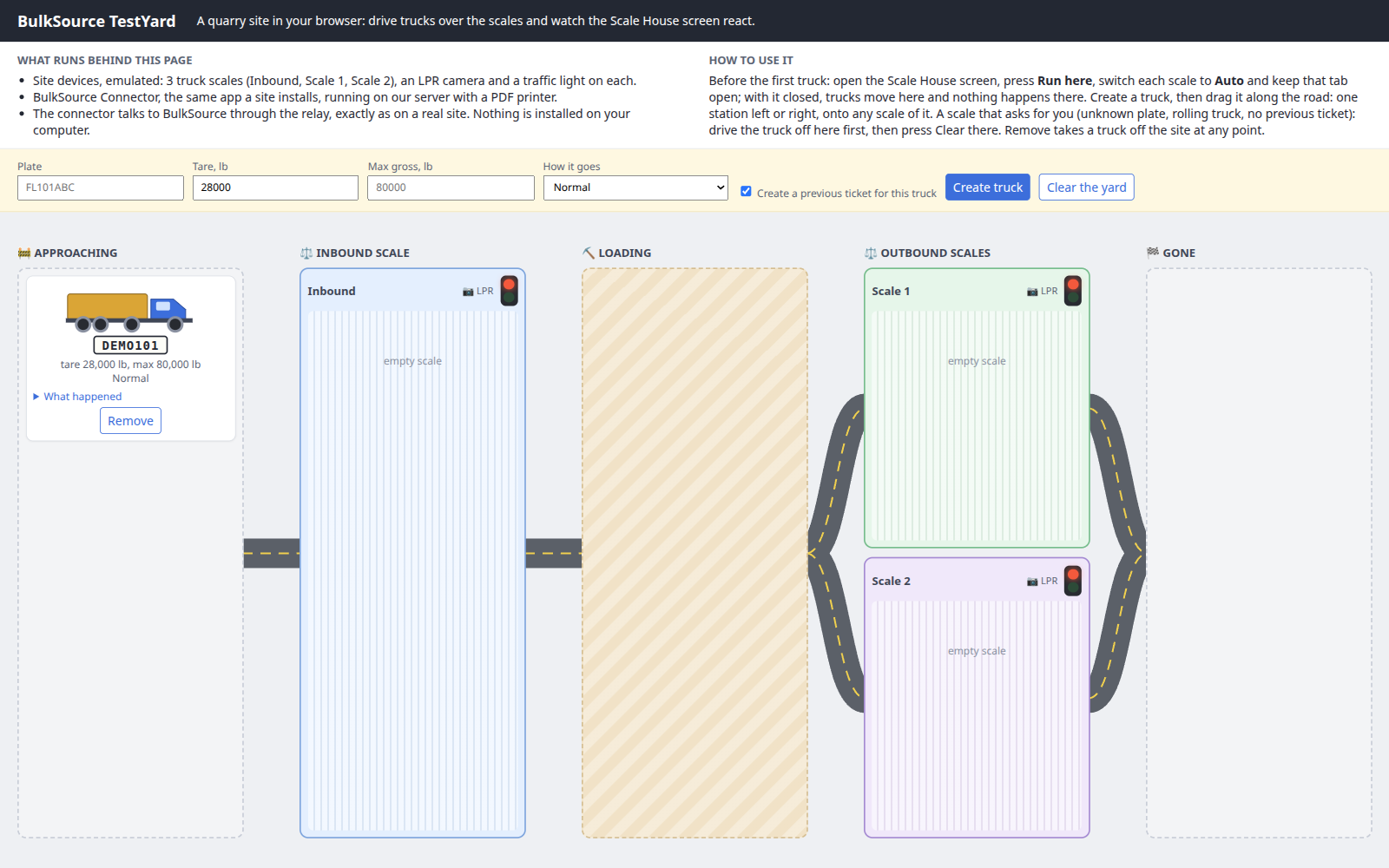Click the Inbound scale platform area
The image size is (1389, 868).
pyautogui.click(x=412, y=571)
